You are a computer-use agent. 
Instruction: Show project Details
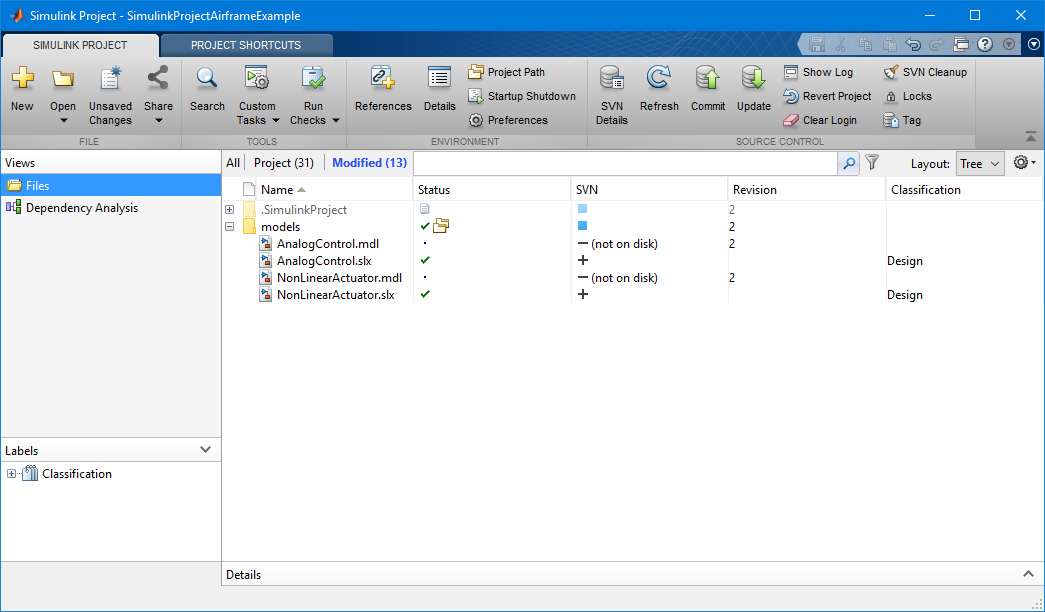click(x=439, y=89)
